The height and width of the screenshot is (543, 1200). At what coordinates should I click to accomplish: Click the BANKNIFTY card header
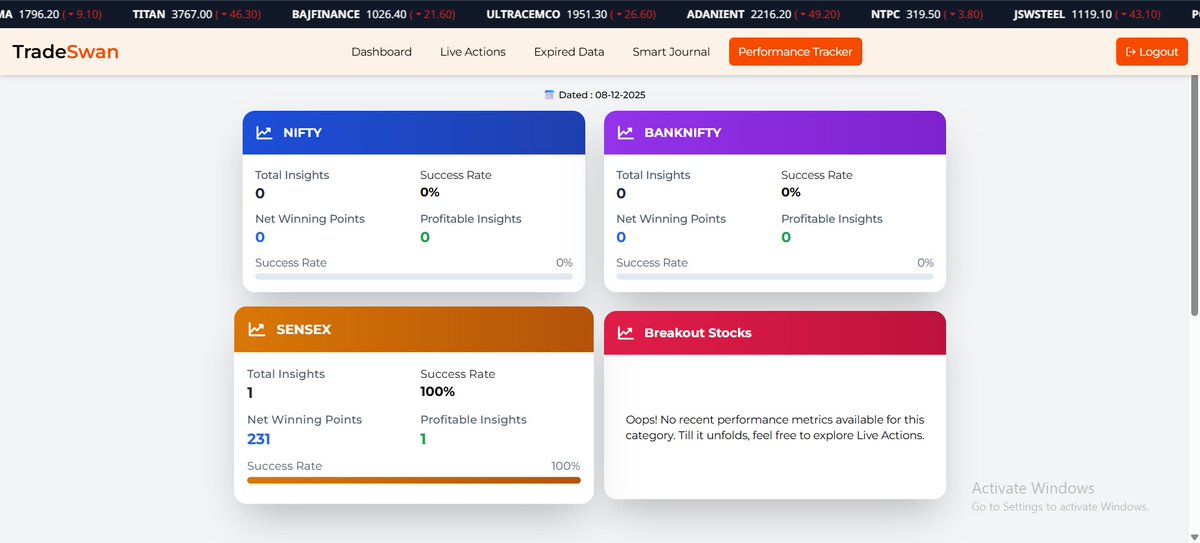[775, 132]
